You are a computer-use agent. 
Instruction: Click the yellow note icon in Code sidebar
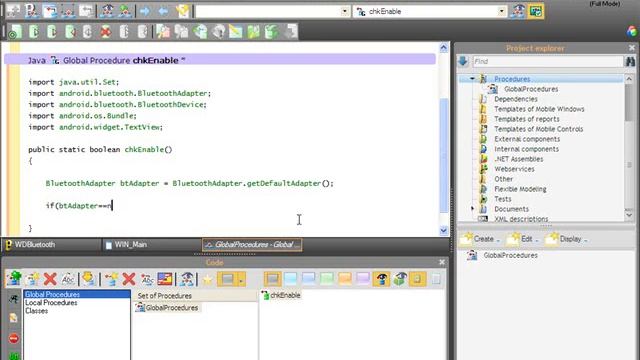[13, 318]
